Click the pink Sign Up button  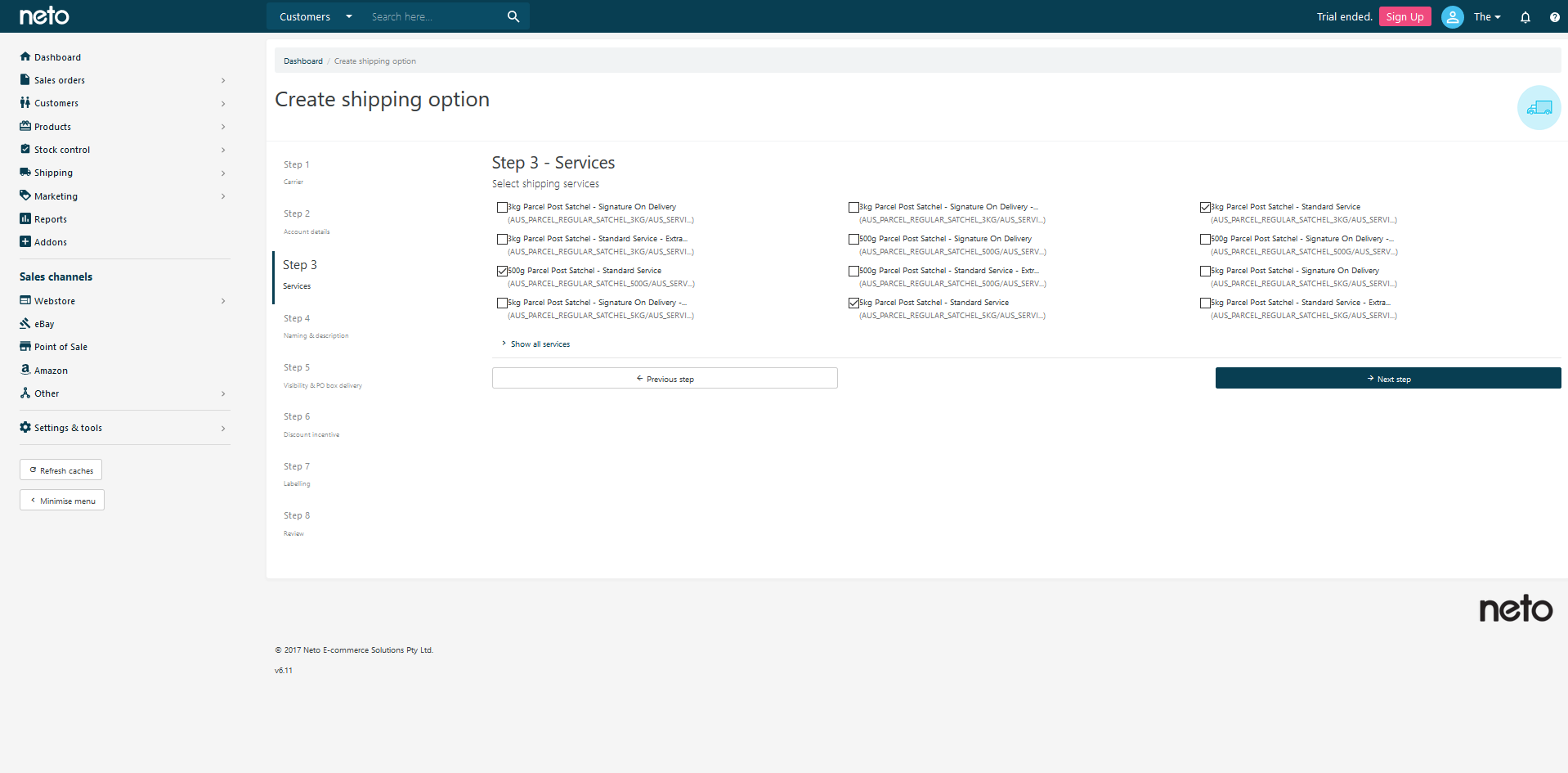point(1404,16)
